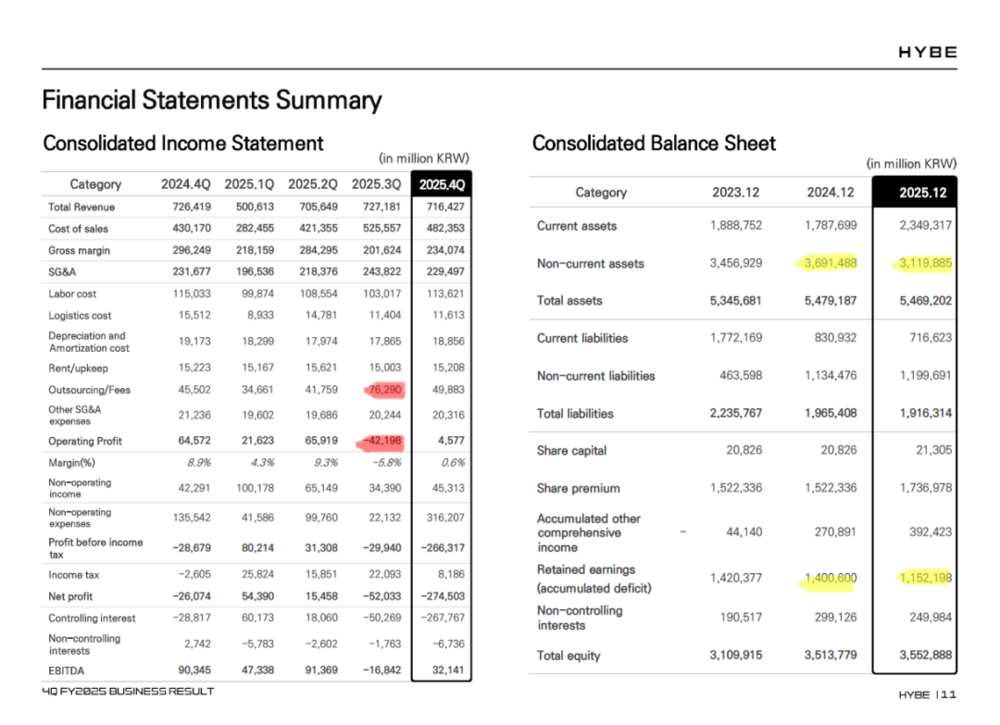Click the black 2025.12 column header

pyautogui.click(x=914, y=192)
